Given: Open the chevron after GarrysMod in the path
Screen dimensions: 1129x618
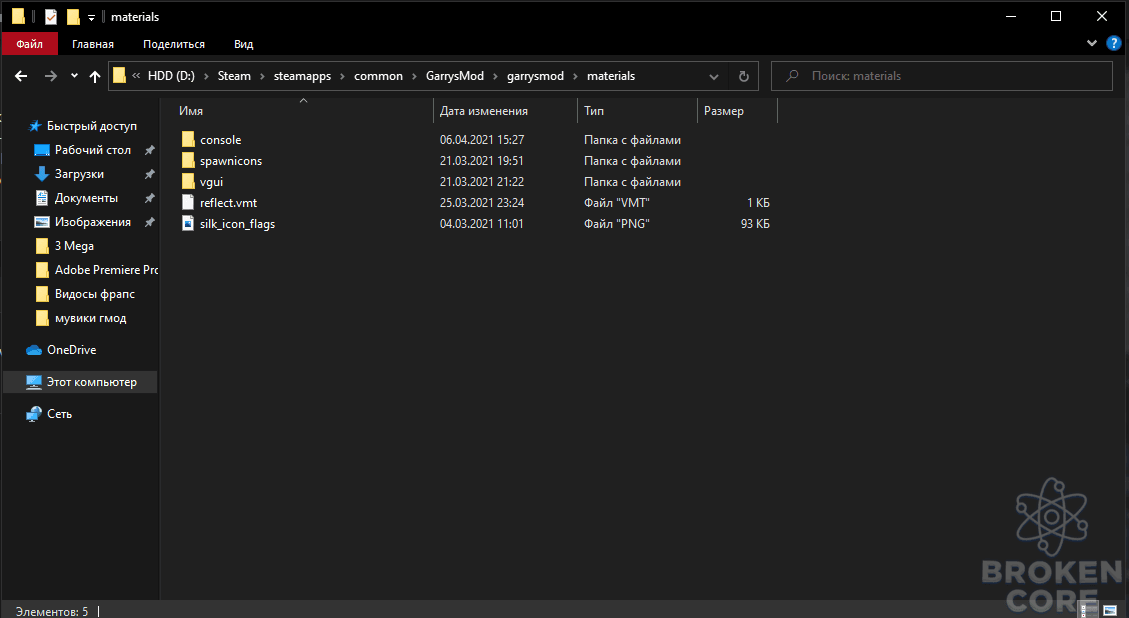Looking at the screenshot, I should 495,76.
